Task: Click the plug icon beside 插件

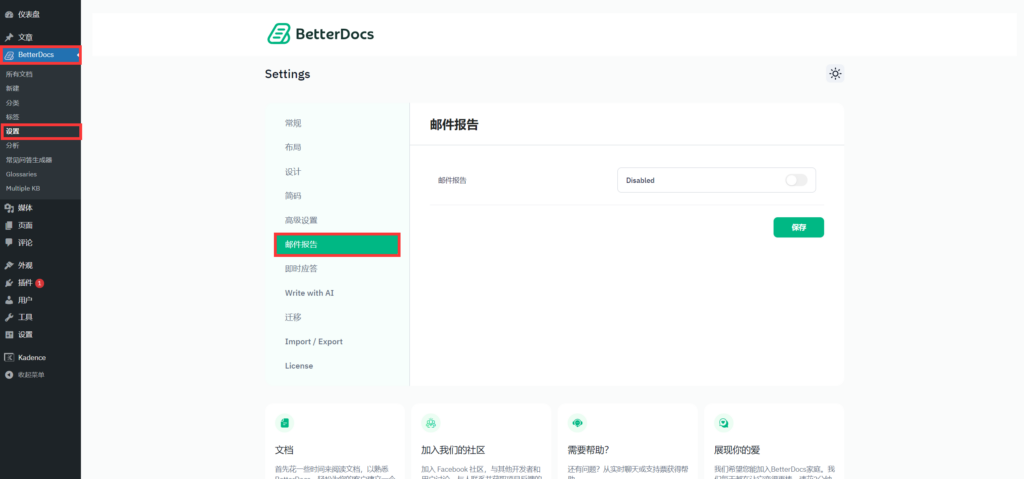Action: pos(9,283)
